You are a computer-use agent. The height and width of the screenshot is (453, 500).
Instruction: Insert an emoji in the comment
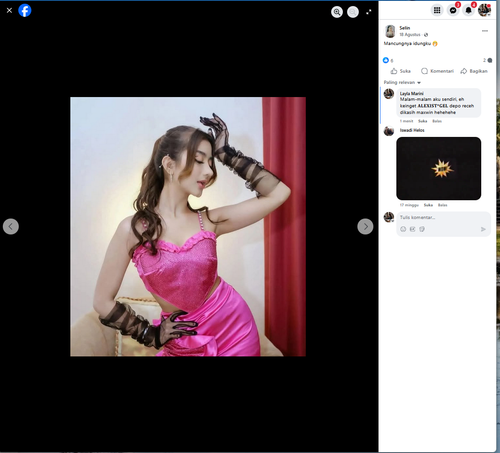pyautogui.click(x=403, y=229)
